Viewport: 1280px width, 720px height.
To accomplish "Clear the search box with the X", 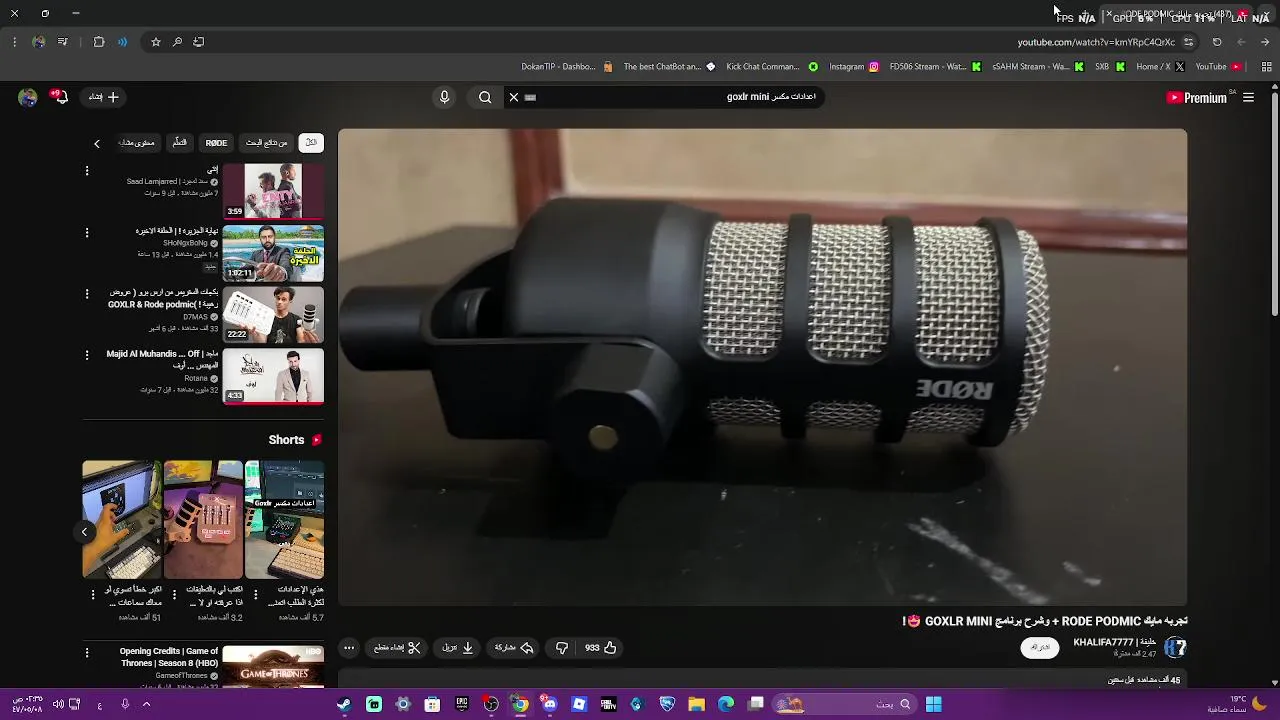I will coord(514,97).
